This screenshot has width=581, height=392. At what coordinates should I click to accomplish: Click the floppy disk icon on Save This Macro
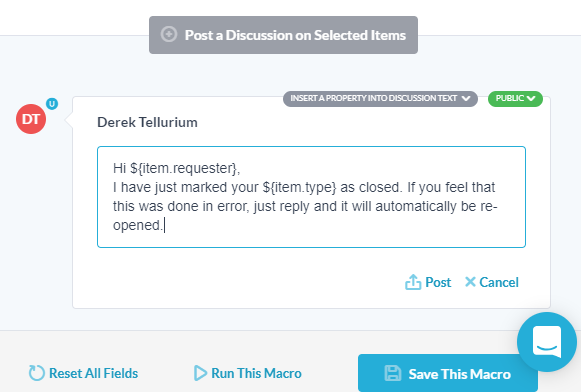click(x=393, y=373)
